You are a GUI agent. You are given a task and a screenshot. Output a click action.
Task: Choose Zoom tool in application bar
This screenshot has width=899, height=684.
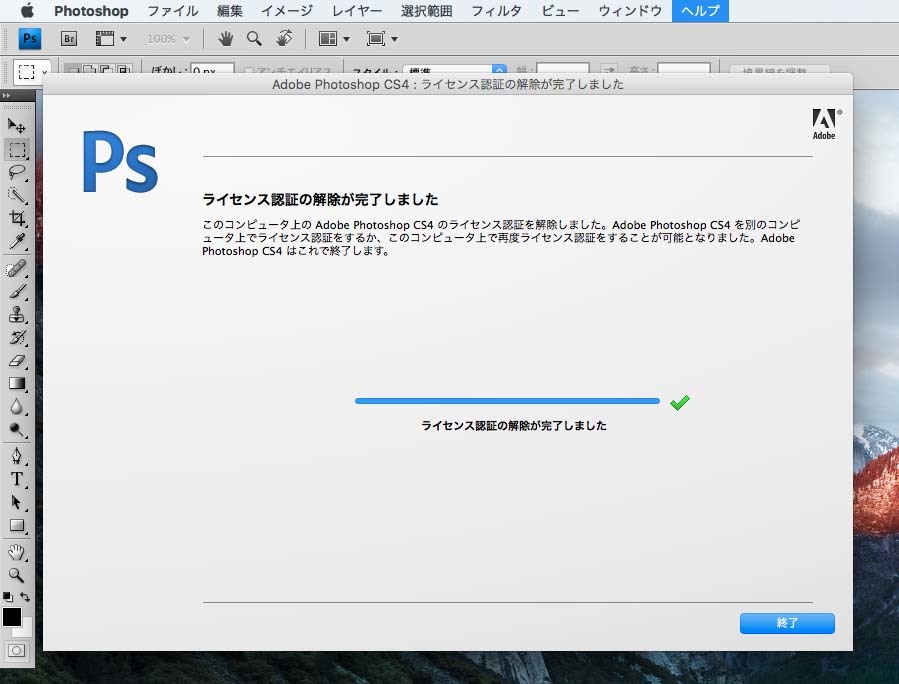(x=254, y=39)
